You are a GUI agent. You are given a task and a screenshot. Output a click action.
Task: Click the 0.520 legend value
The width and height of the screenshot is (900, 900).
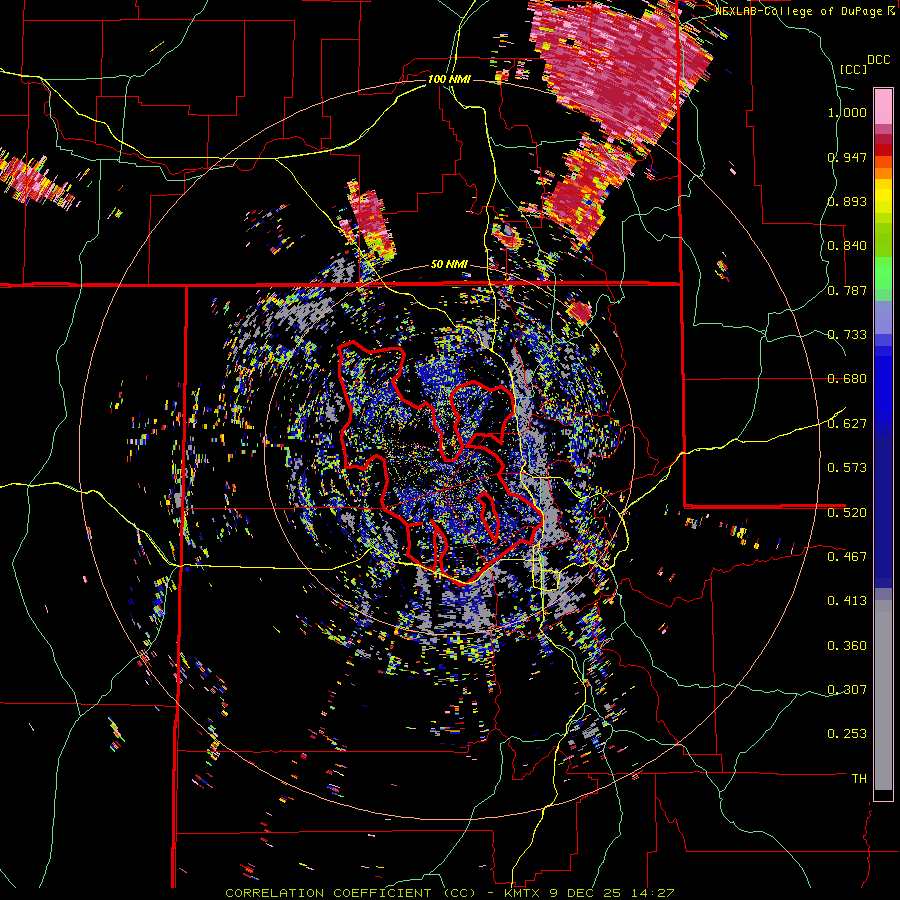(847, 512)
